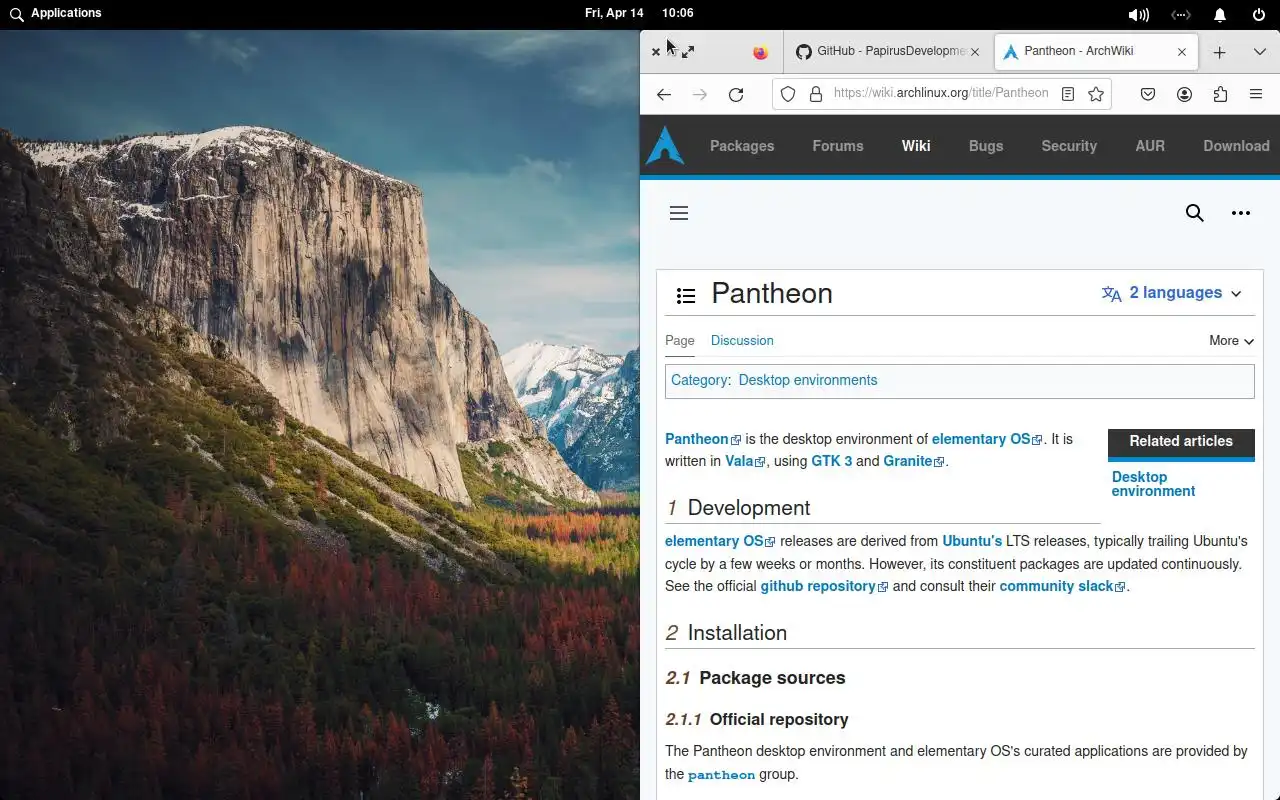Open AUR in the Arch navigation
The height and width of the screenshot is (800, 1280).
coord(1150,146)
